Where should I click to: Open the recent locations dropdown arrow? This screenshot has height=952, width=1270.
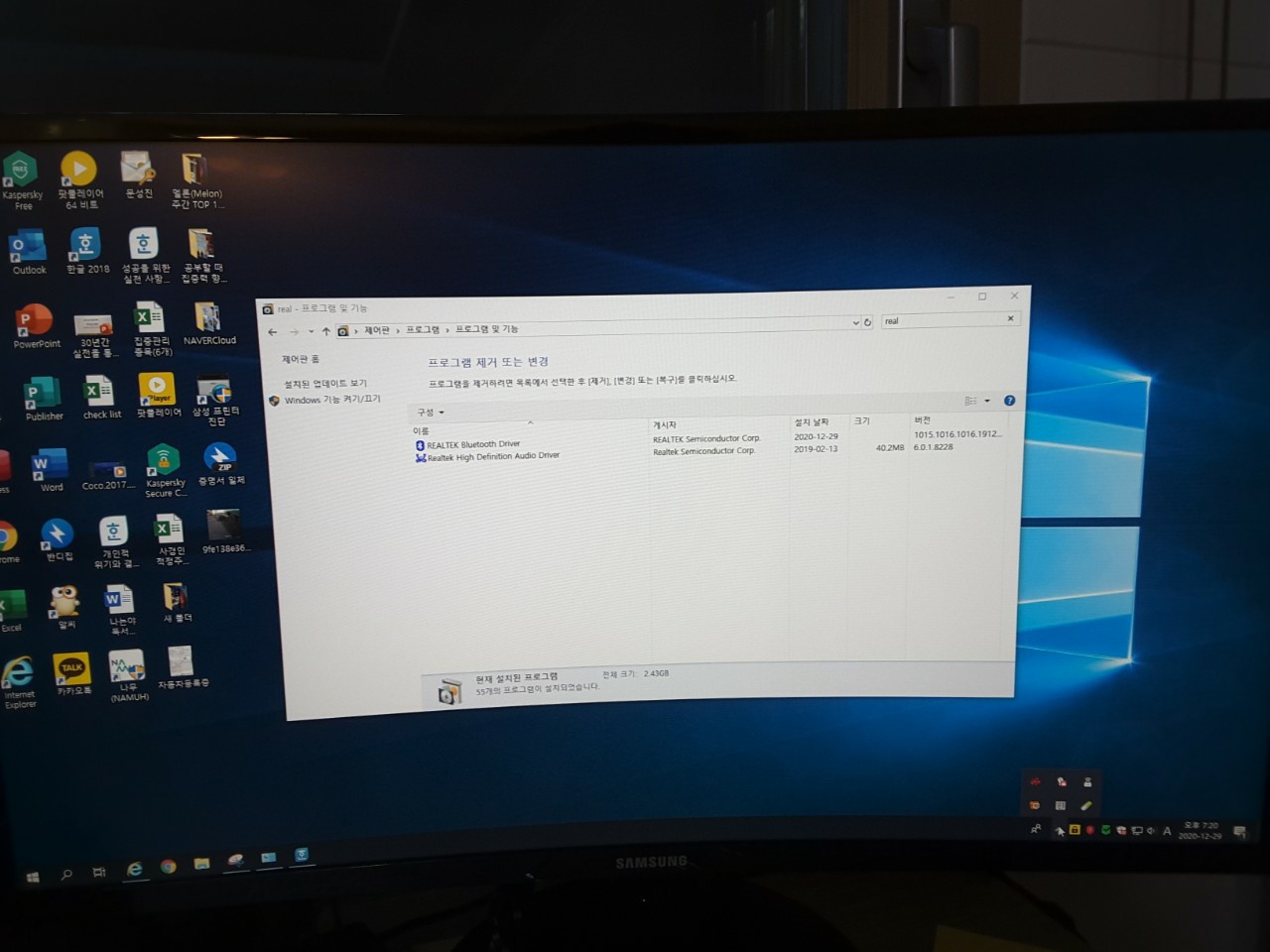coord(311,331)
